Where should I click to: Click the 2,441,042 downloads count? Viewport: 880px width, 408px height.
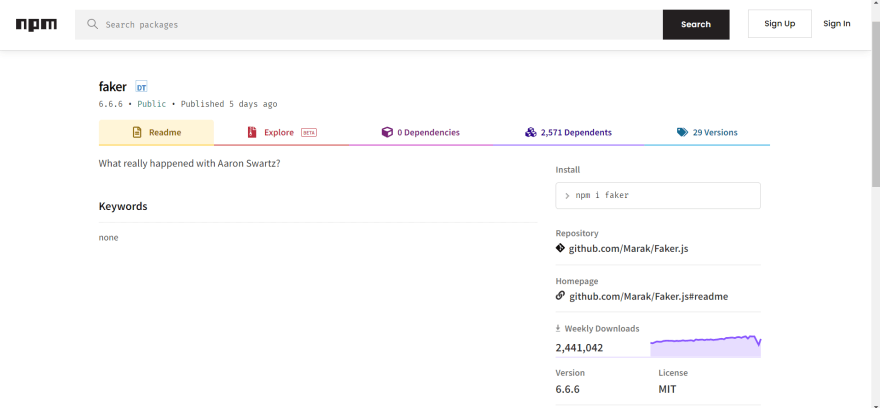point(579,348)
